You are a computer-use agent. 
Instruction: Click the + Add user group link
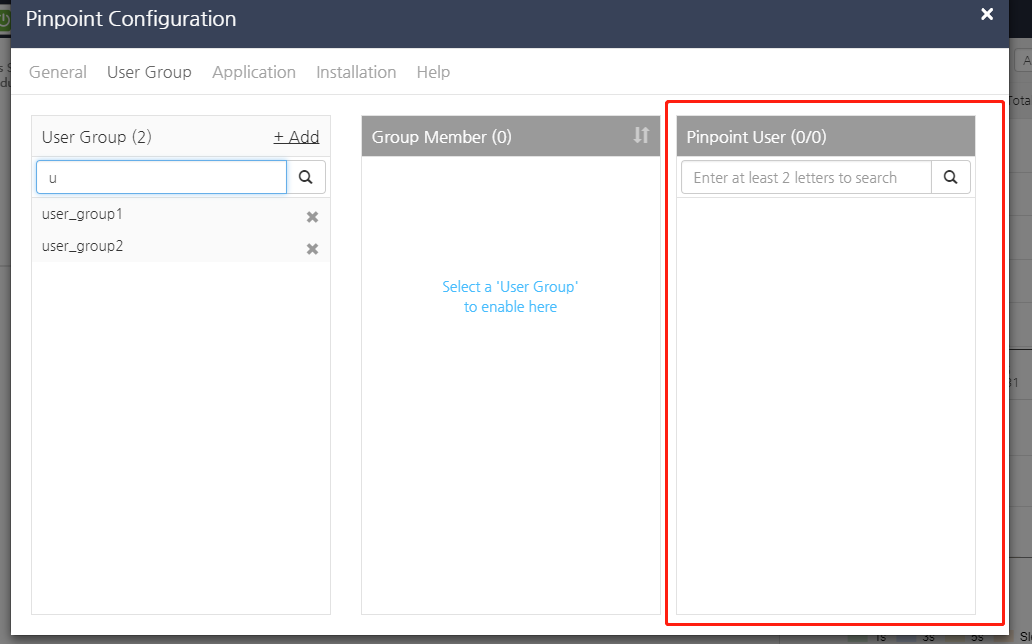pos(296,137)
